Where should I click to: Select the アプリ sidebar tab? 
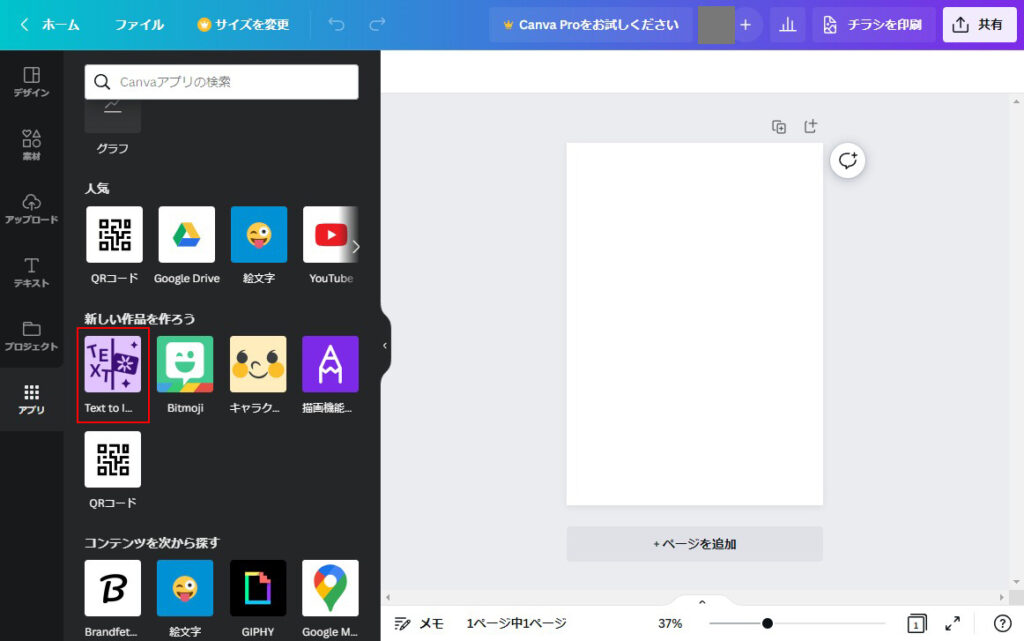[x=31, y=399]
